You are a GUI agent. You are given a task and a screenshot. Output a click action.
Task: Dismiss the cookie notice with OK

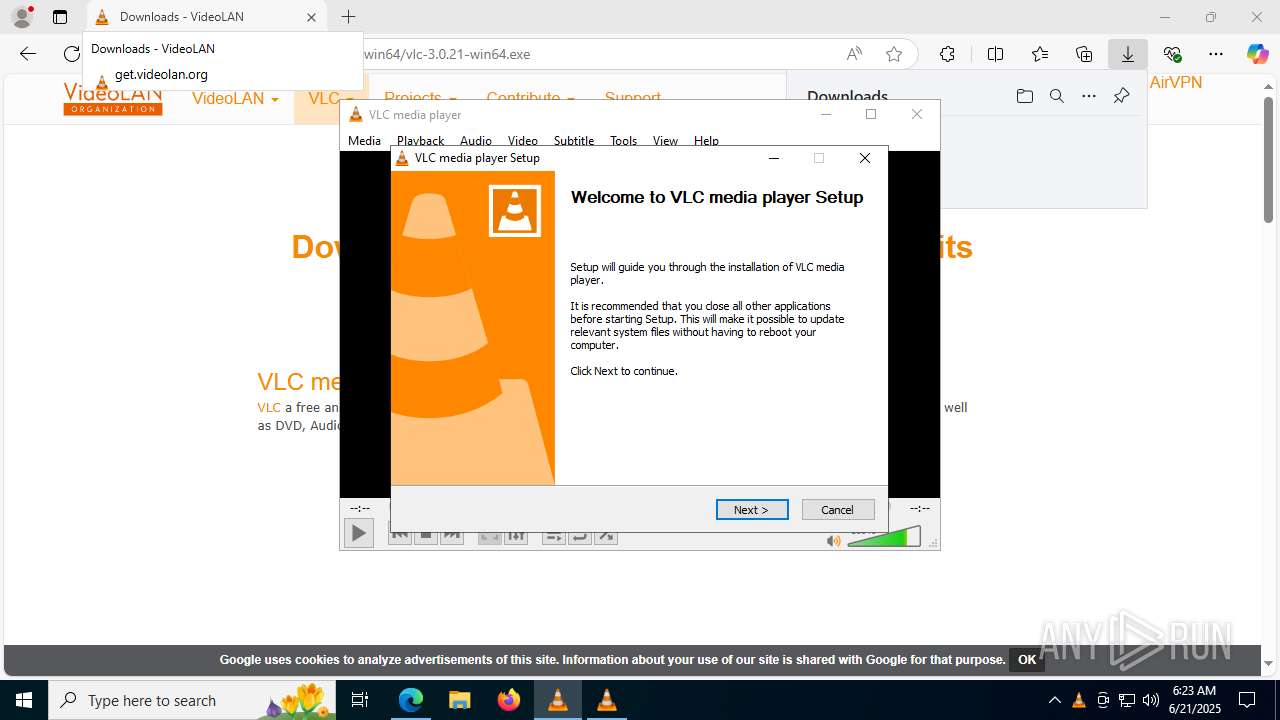(1027, 659)
